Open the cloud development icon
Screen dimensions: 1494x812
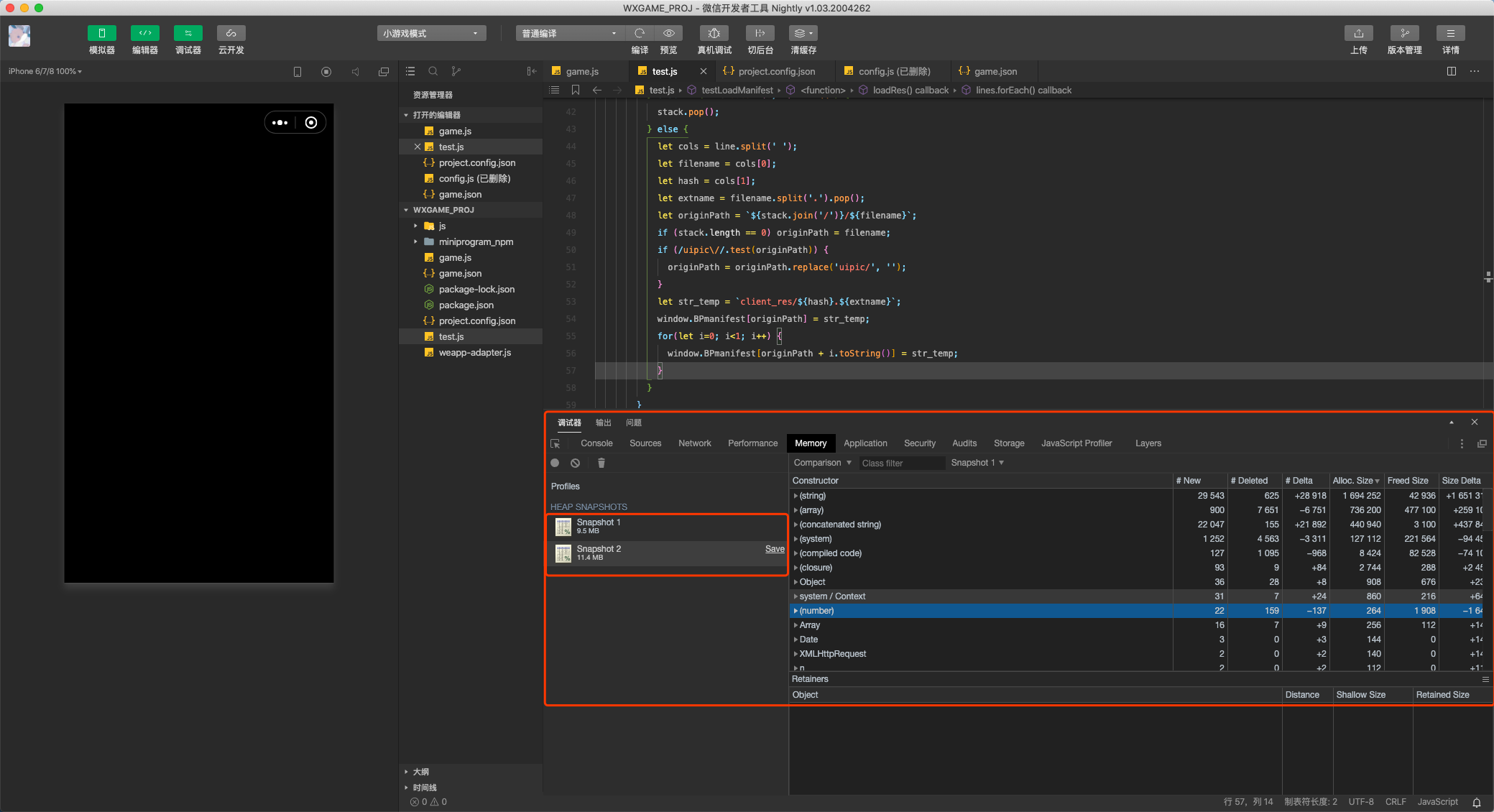point(231,33)
